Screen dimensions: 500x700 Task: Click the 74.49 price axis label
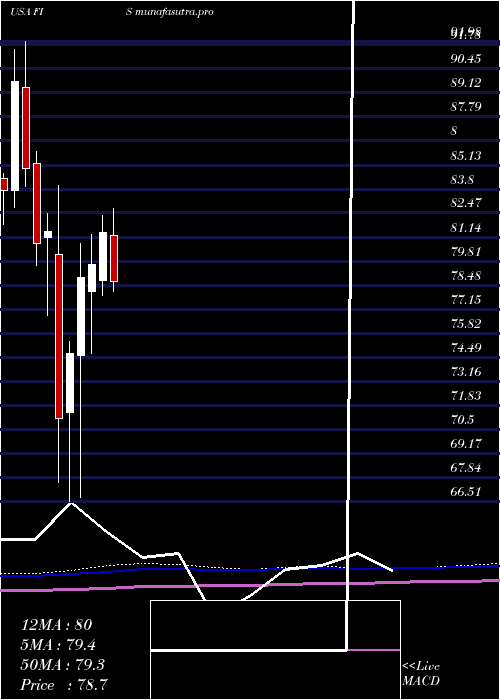[466, 347]
